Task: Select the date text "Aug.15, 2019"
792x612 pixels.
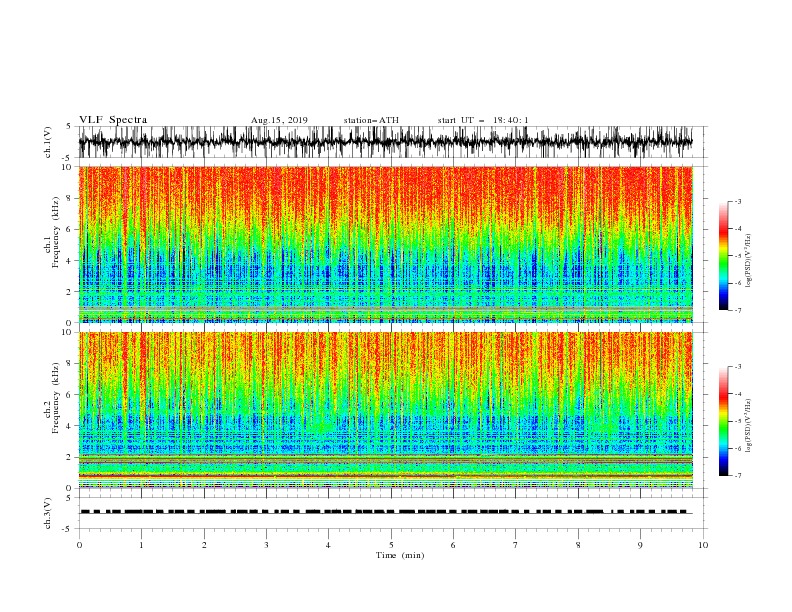Action: pos(279,120)
